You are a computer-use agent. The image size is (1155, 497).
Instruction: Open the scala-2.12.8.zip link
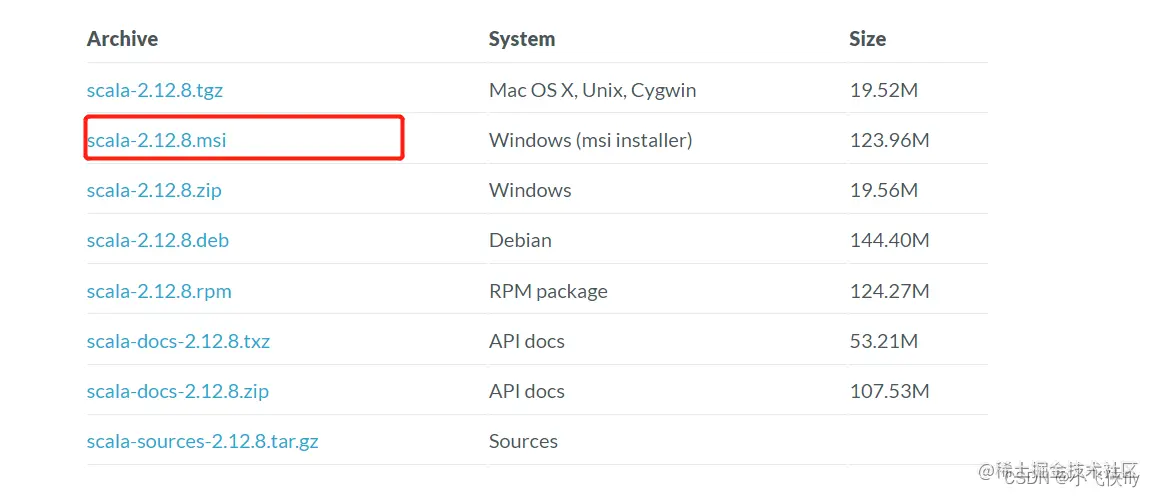tap(154, 191)
